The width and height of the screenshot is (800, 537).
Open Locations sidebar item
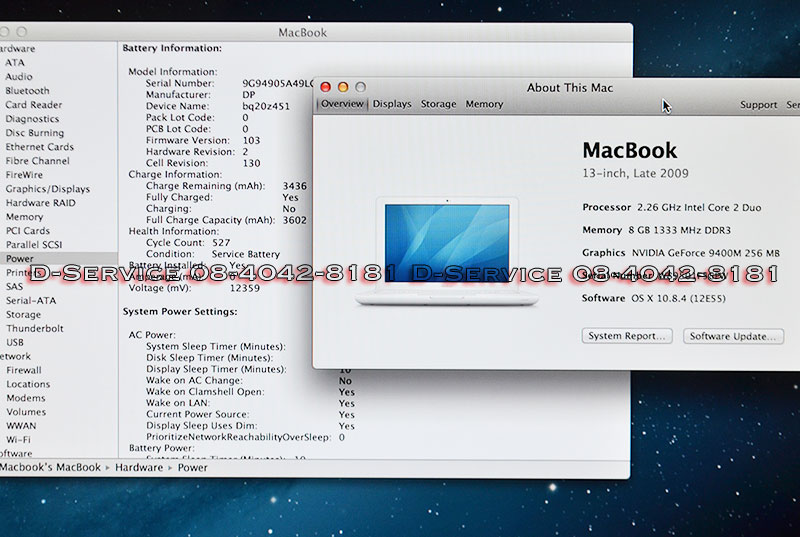coord(28,384)
